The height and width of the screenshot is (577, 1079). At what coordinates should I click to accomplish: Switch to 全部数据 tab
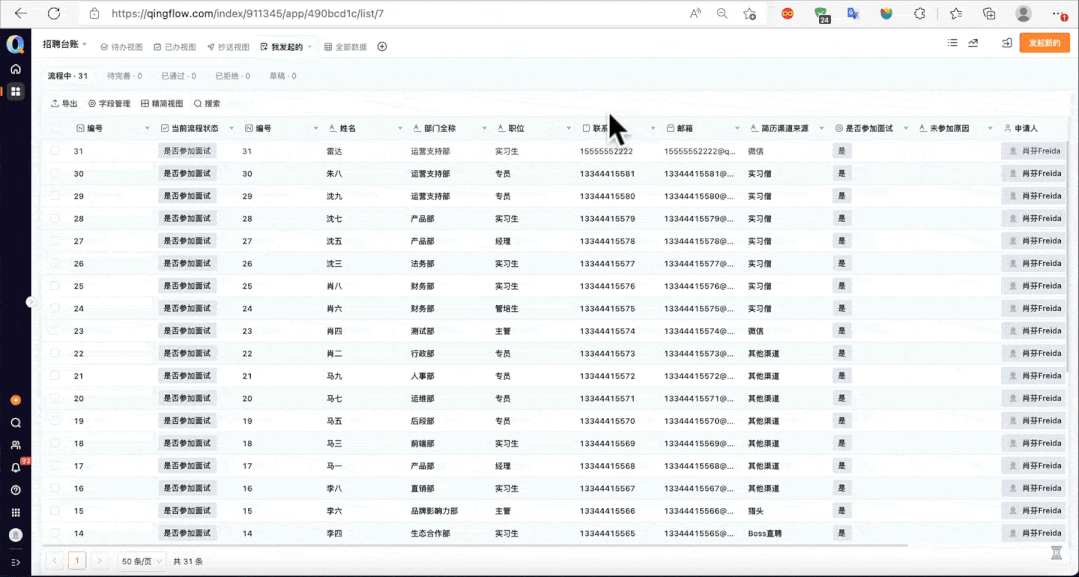click(x=345, y=47)
